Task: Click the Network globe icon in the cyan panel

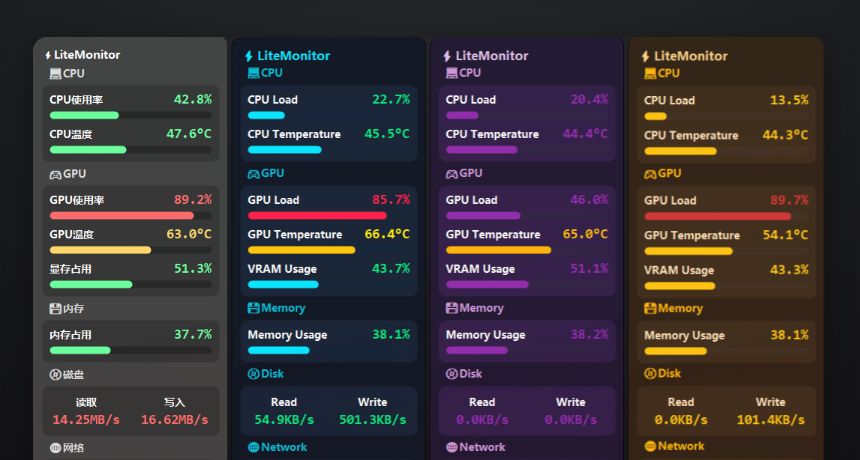Action: pos(253,447)
